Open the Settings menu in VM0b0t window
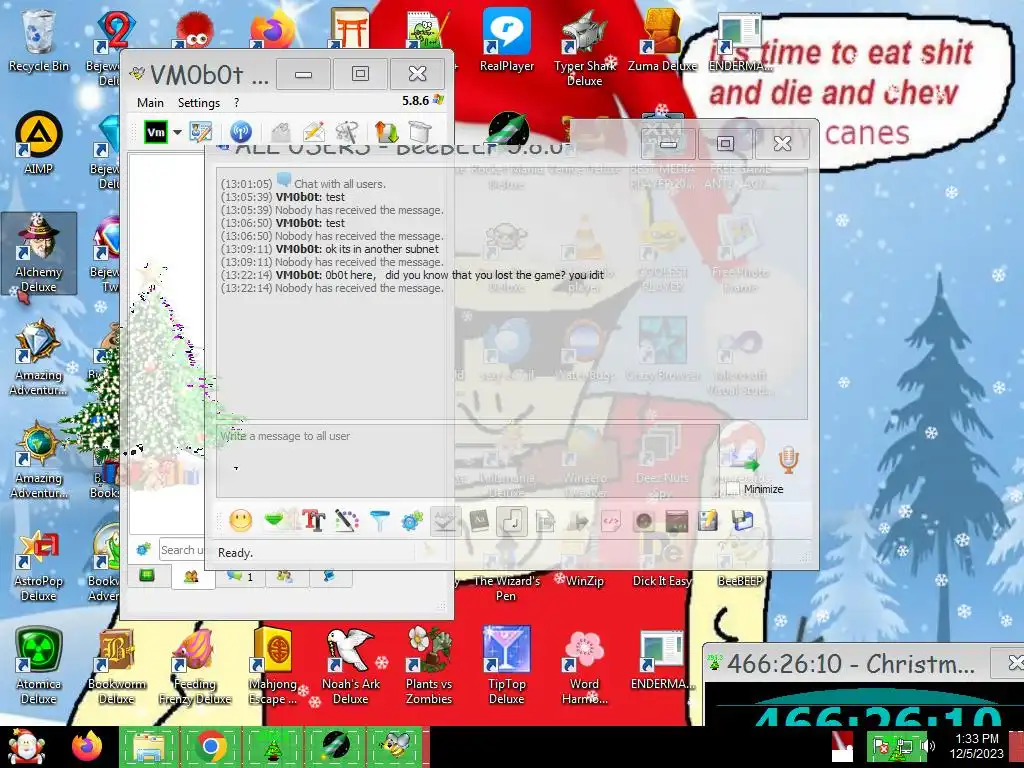This screenshot has width=1024, height=768. (199, 103)
